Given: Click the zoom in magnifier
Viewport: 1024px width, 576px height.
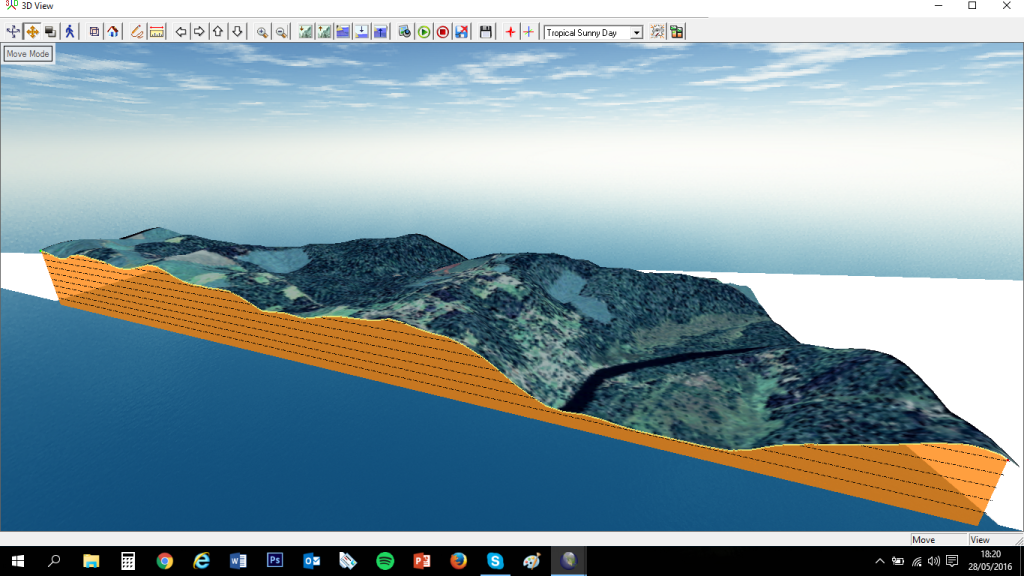Looking at the screenshot, I should [262, 32].
